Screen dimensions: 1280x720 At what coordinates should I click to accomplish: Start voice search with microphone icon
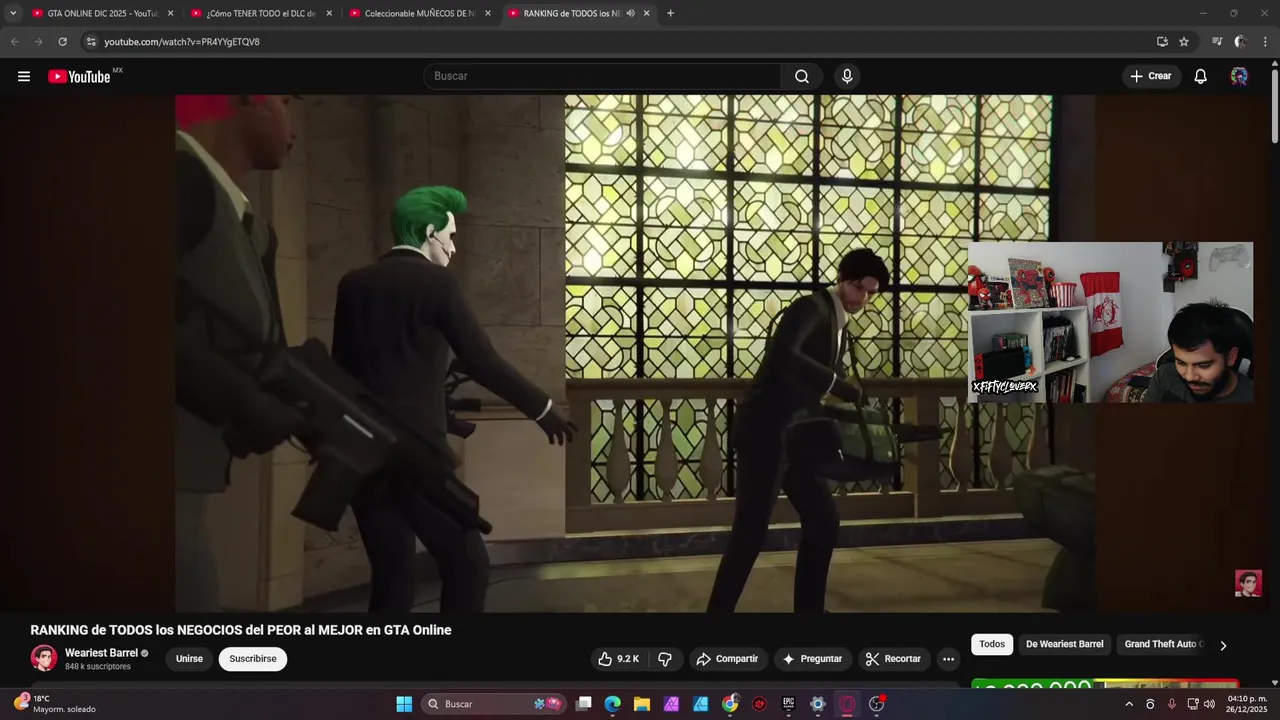coord(847,76)
